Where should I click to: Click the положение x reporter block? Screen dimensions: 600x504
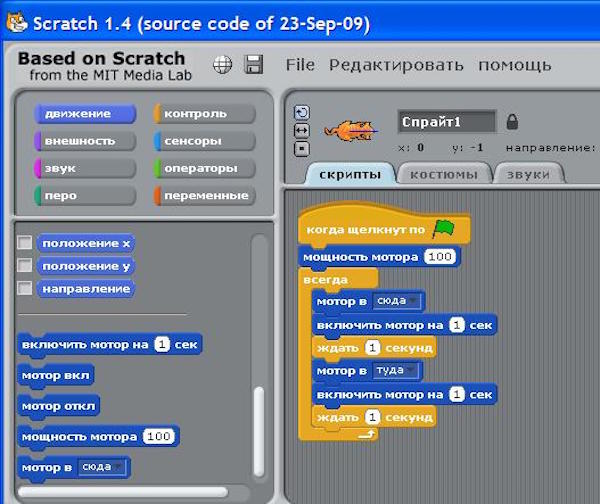[86, 243]
